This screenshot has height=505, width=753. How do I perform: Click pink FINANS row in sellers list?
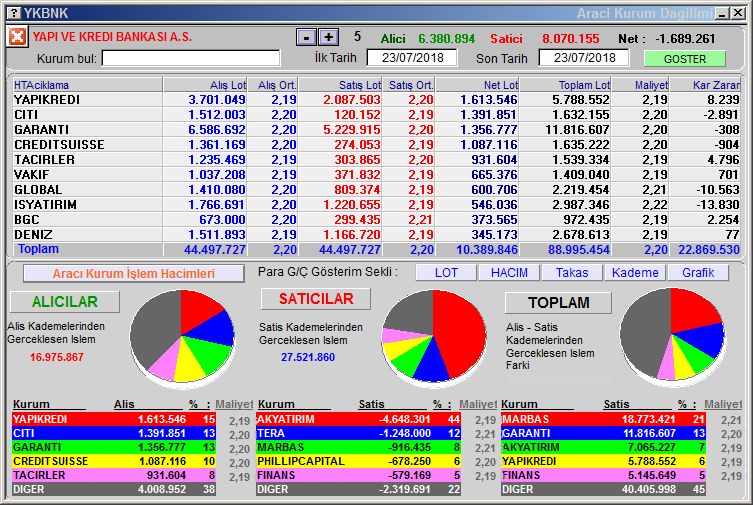pos(359,475)
